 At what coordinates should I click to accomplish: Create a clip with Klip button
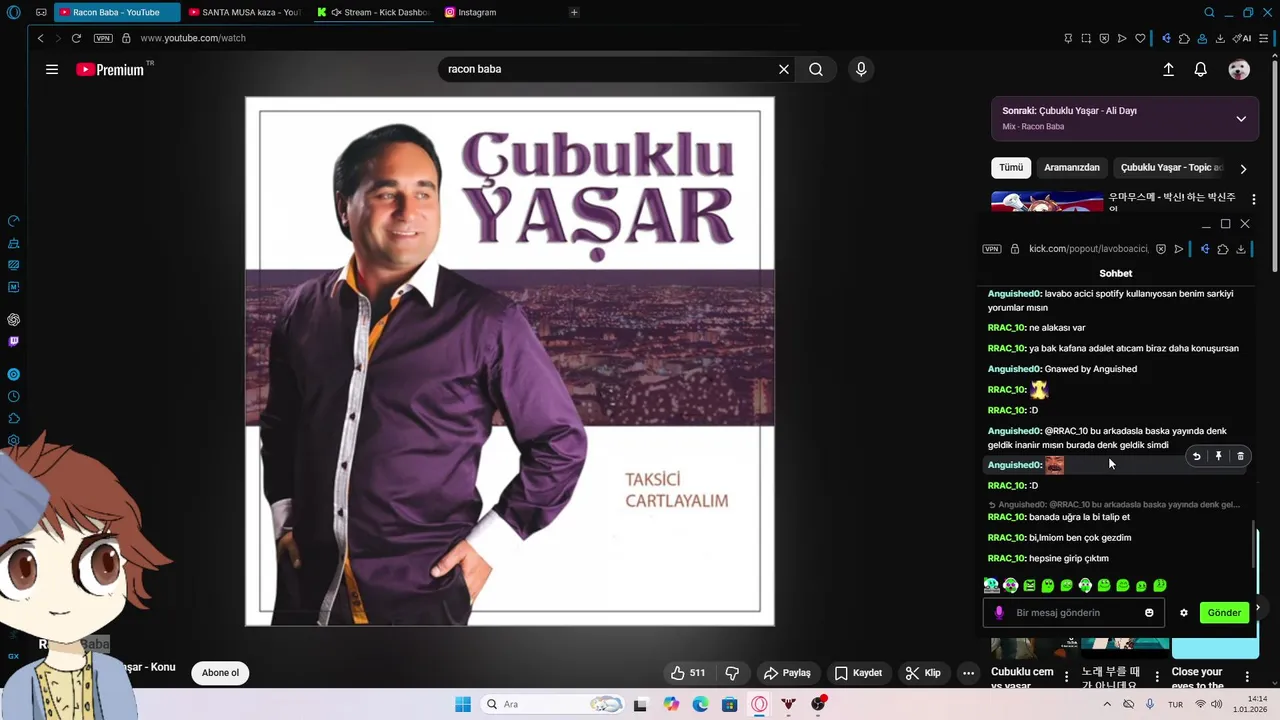(923, 673)
